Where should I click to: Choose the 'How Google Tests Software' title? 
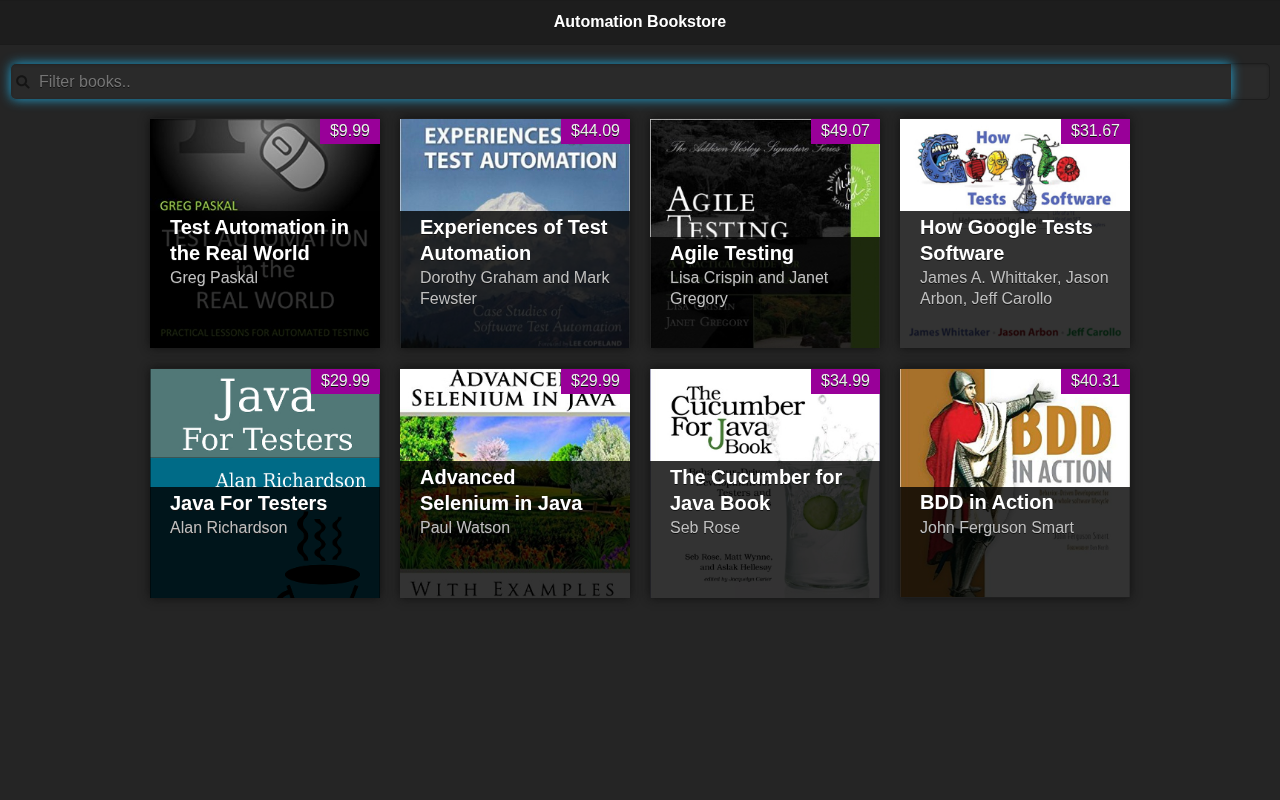coord(1006,240)
